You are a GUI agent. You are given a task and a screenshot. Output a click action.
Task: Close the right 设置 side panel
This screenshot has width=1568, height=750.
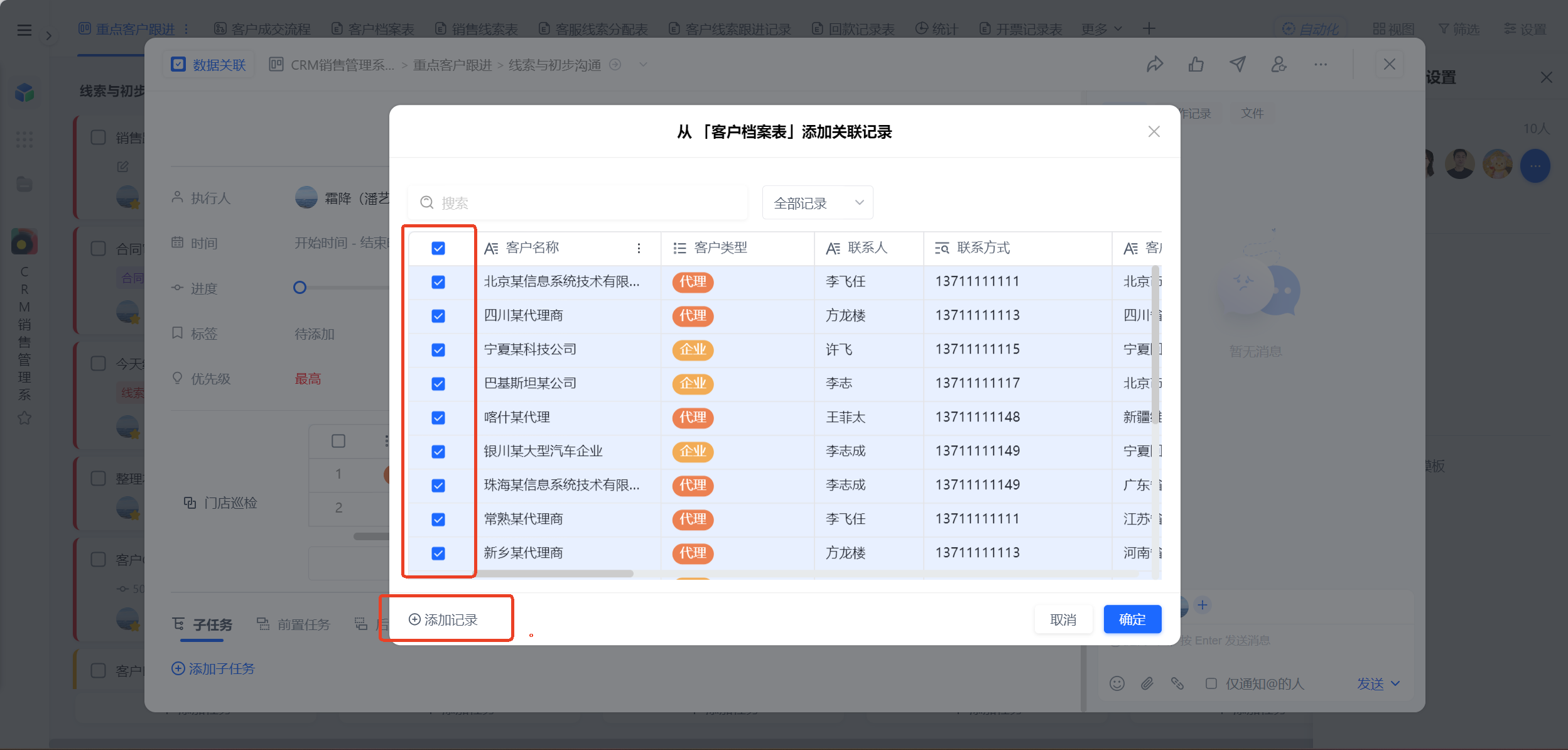click(x=1546, y=77)
